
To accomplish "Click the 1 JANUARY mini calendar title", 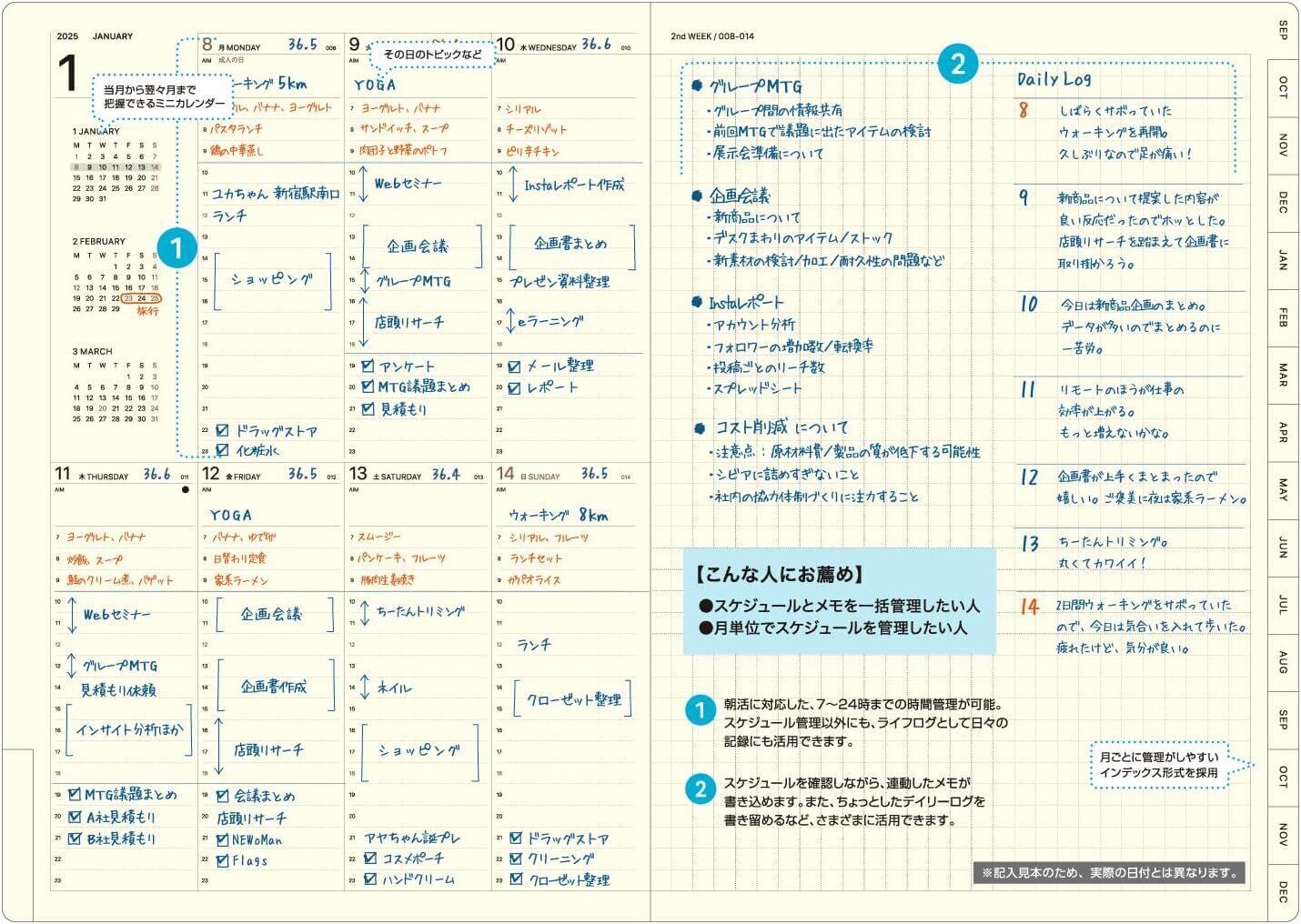I will pos(96,132).
